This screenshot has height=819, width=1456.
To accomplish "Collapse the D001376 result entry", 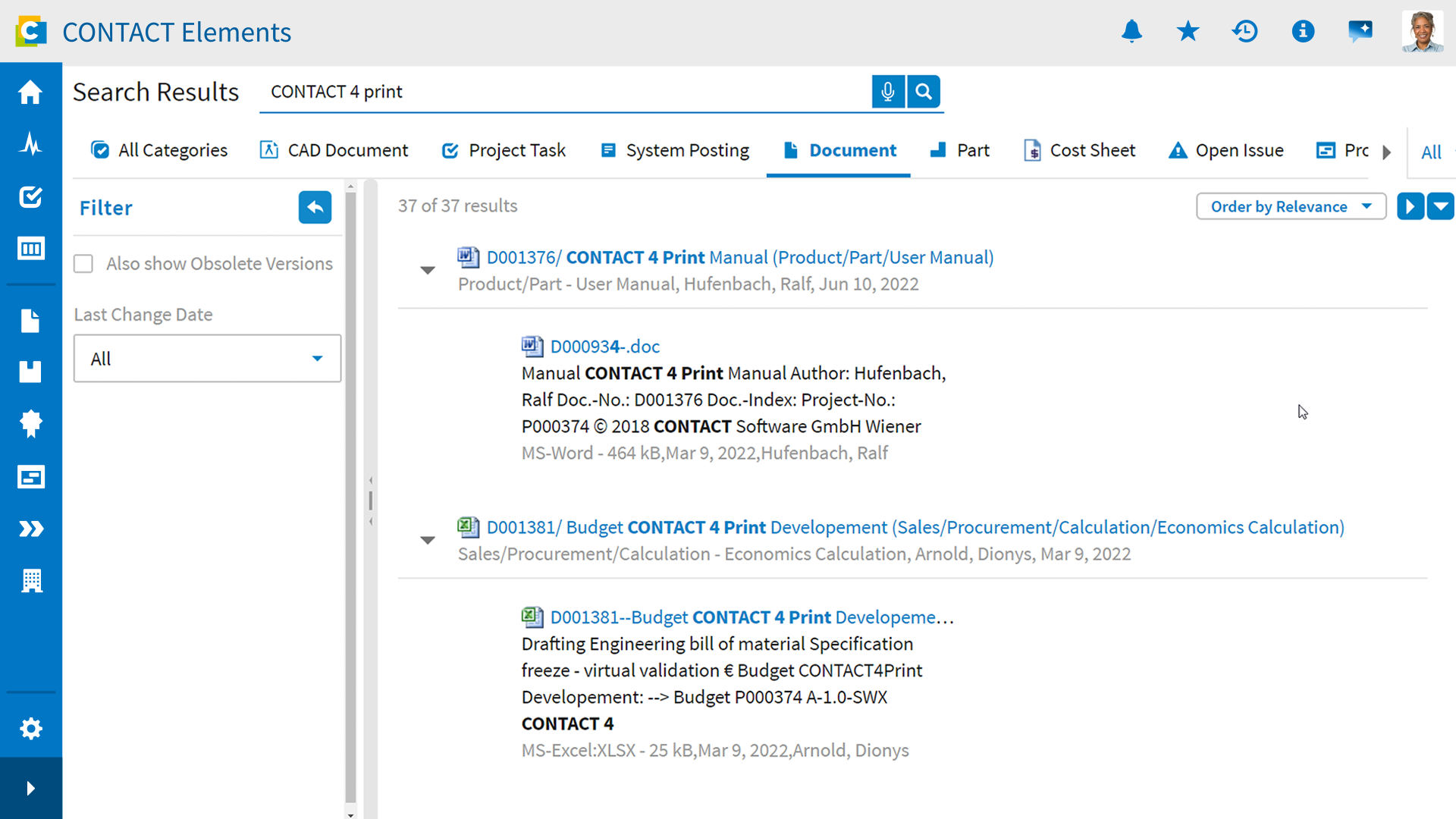I will tap(428, 270).
